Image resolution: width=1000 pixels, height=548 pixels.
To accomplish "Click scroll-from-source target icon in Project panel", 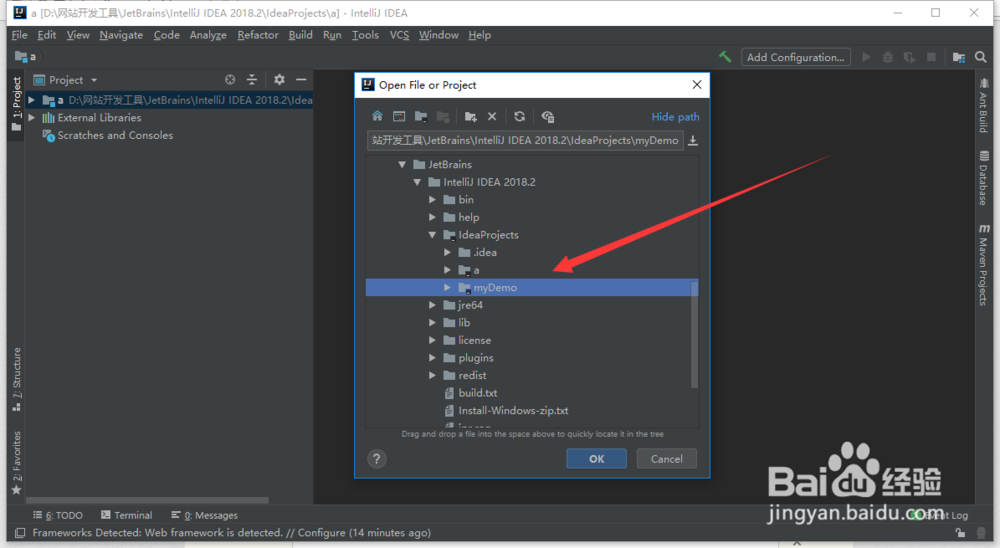I will pyautogui.click(x=230, y=80).
